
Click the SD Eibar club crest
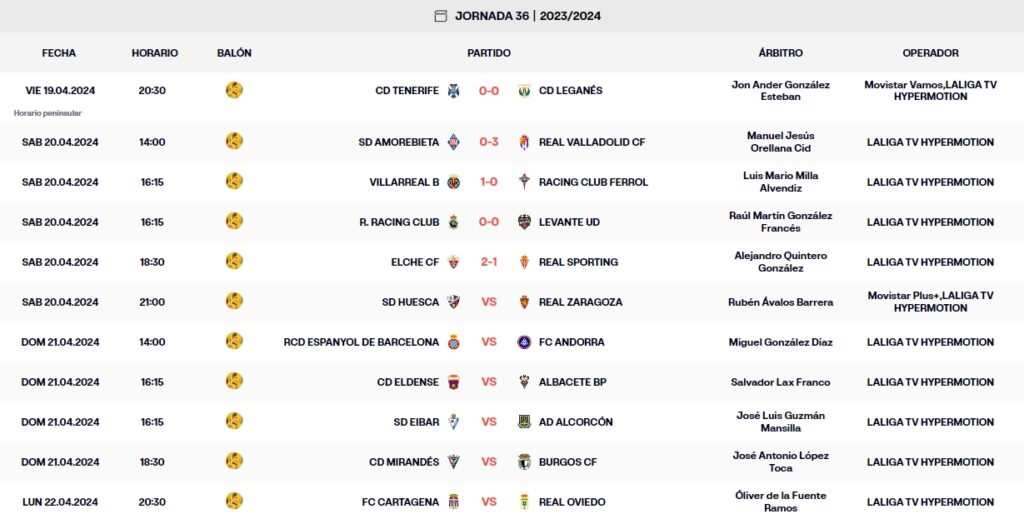453,422
